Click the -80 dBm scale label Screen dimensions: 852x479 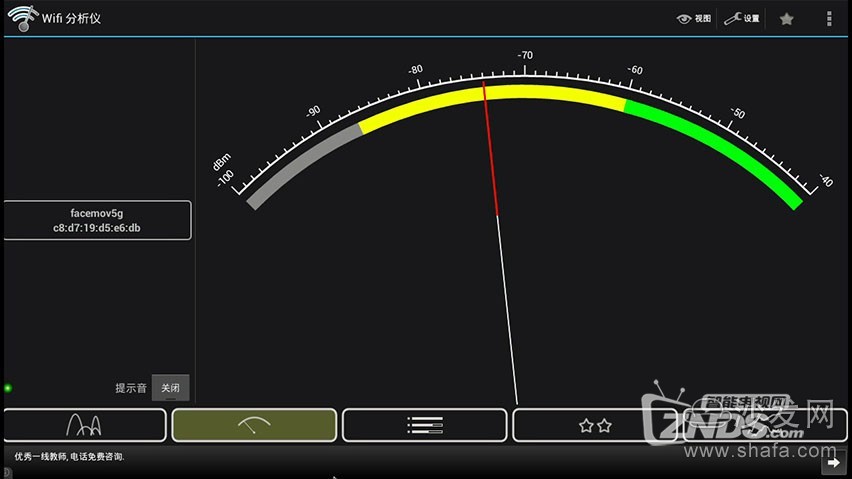(415, 70)
